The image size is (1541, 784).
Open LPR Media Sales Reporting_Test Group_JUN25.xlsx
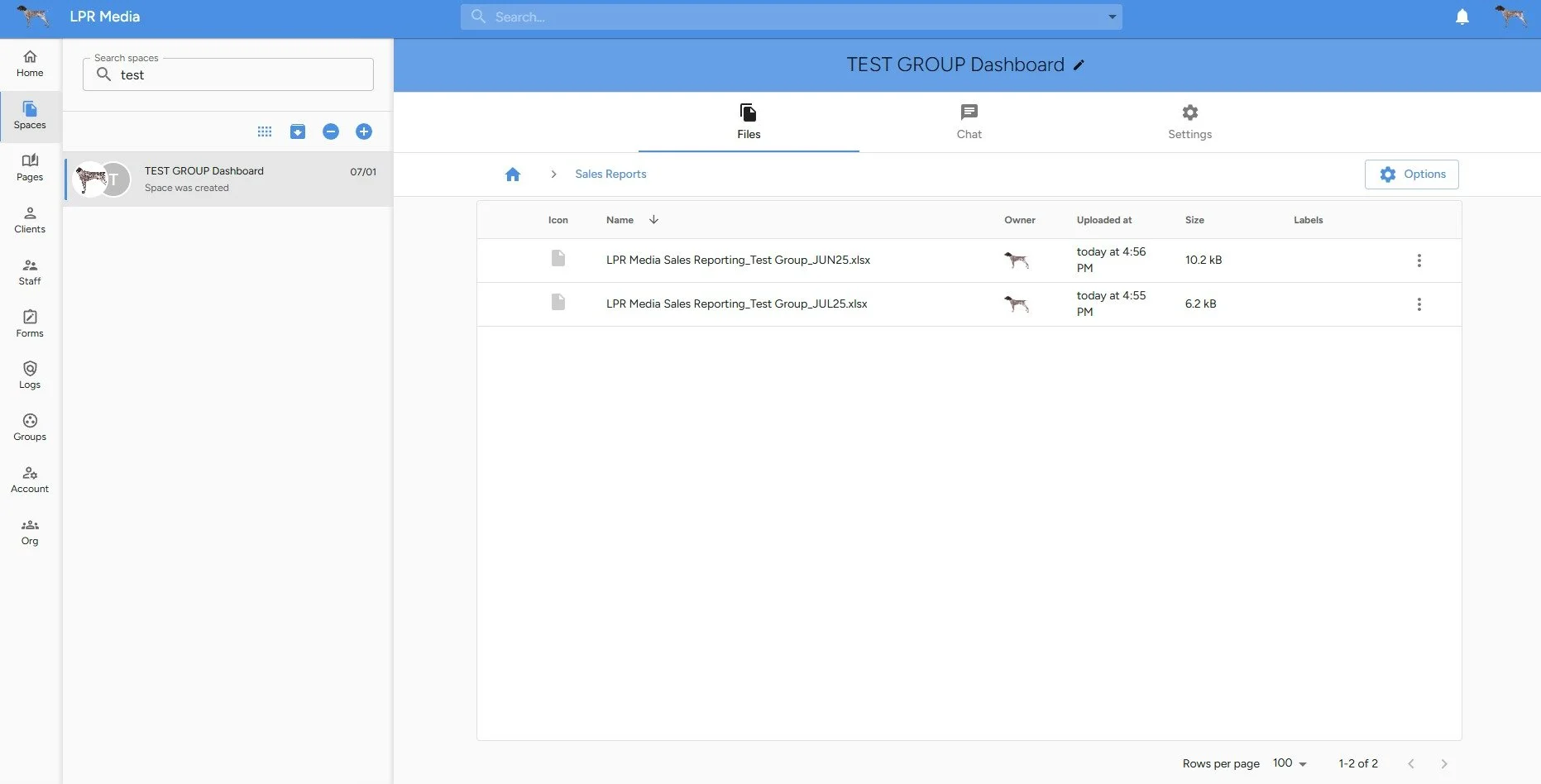[x=738, y=260]
